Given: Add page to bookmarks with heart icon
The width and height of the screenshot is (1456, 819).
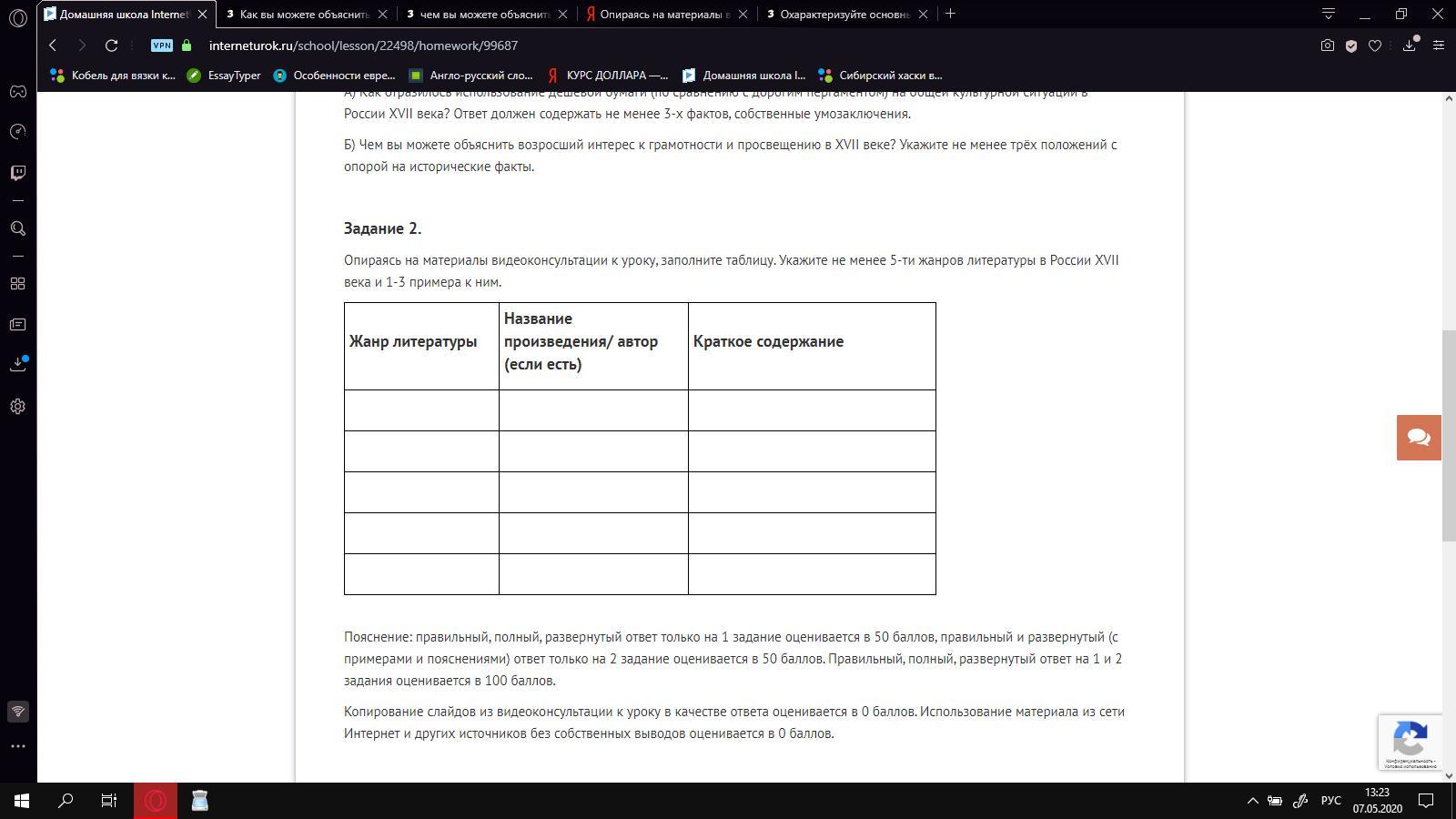Looking at the screenshot, I should tap(1375, 45).
